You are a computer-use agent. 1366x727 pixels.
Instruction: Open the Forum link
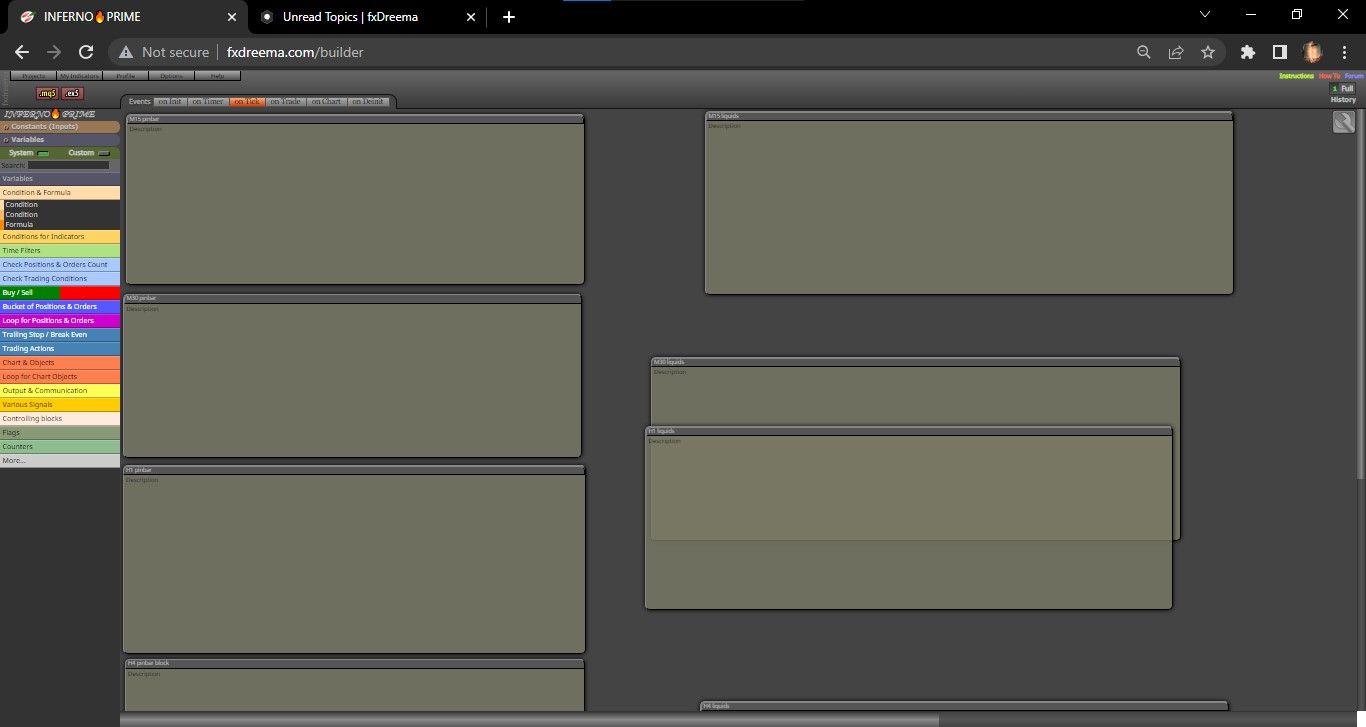tap(1354, 76)
